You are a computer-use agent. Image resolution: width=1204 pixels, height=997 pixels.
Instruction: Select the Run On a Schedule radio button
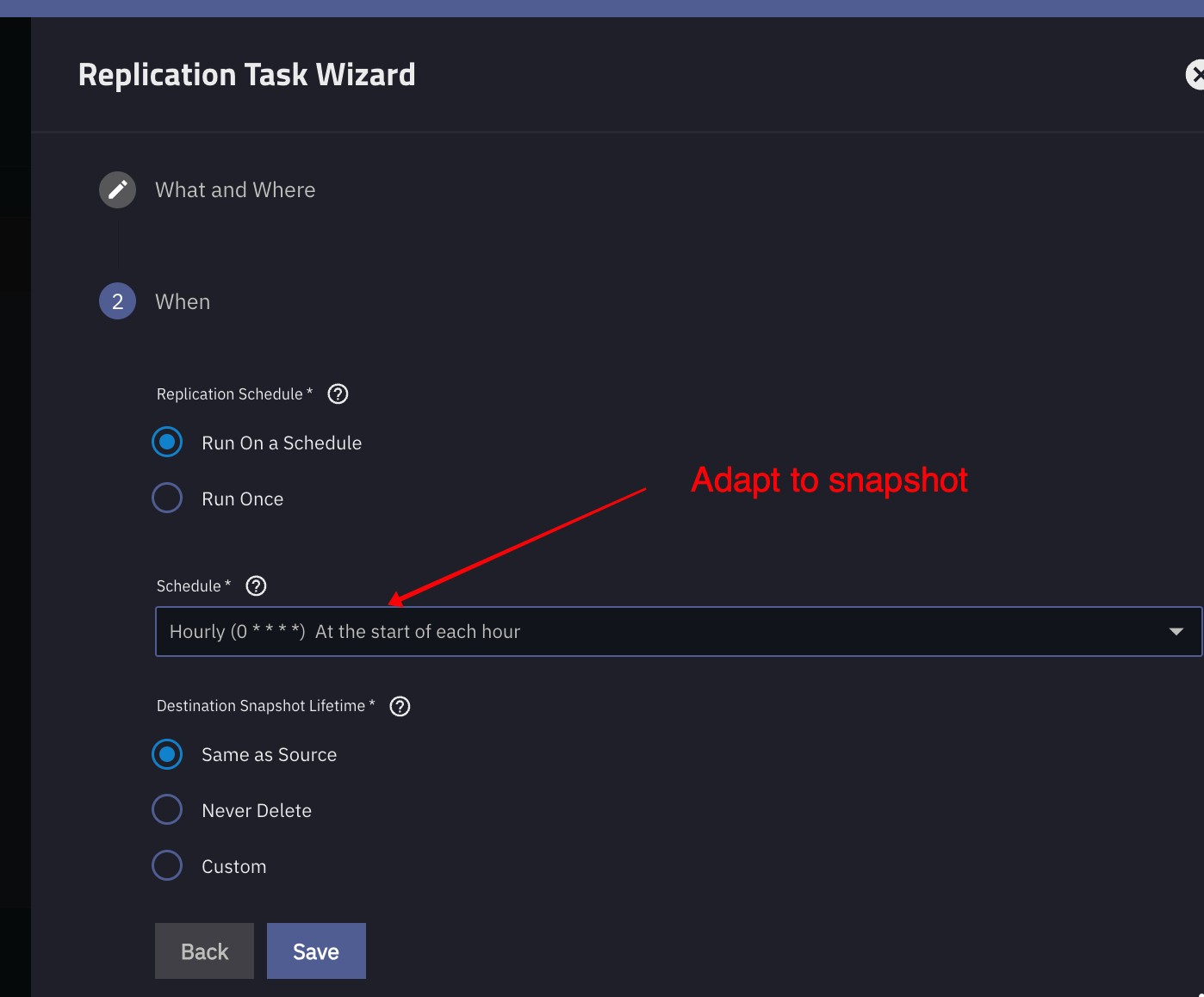tap(167, 443)
